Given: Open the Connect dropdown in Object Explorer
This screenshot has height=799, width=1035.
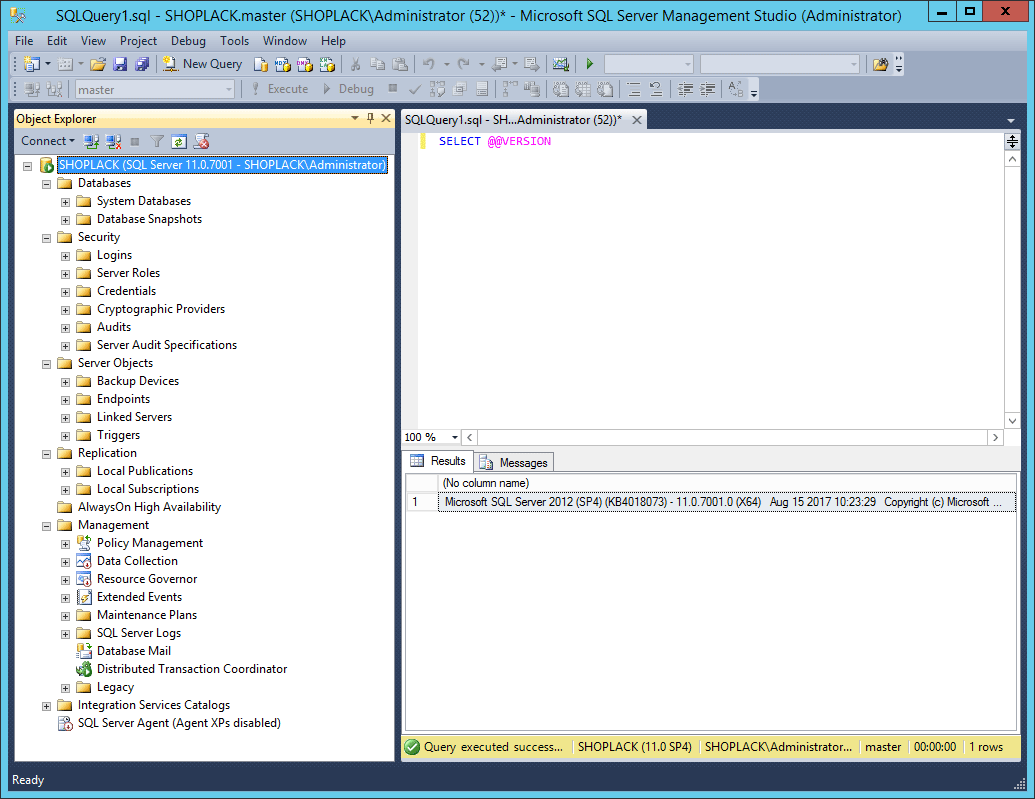Looking at the screenshot, I should 48,141.
